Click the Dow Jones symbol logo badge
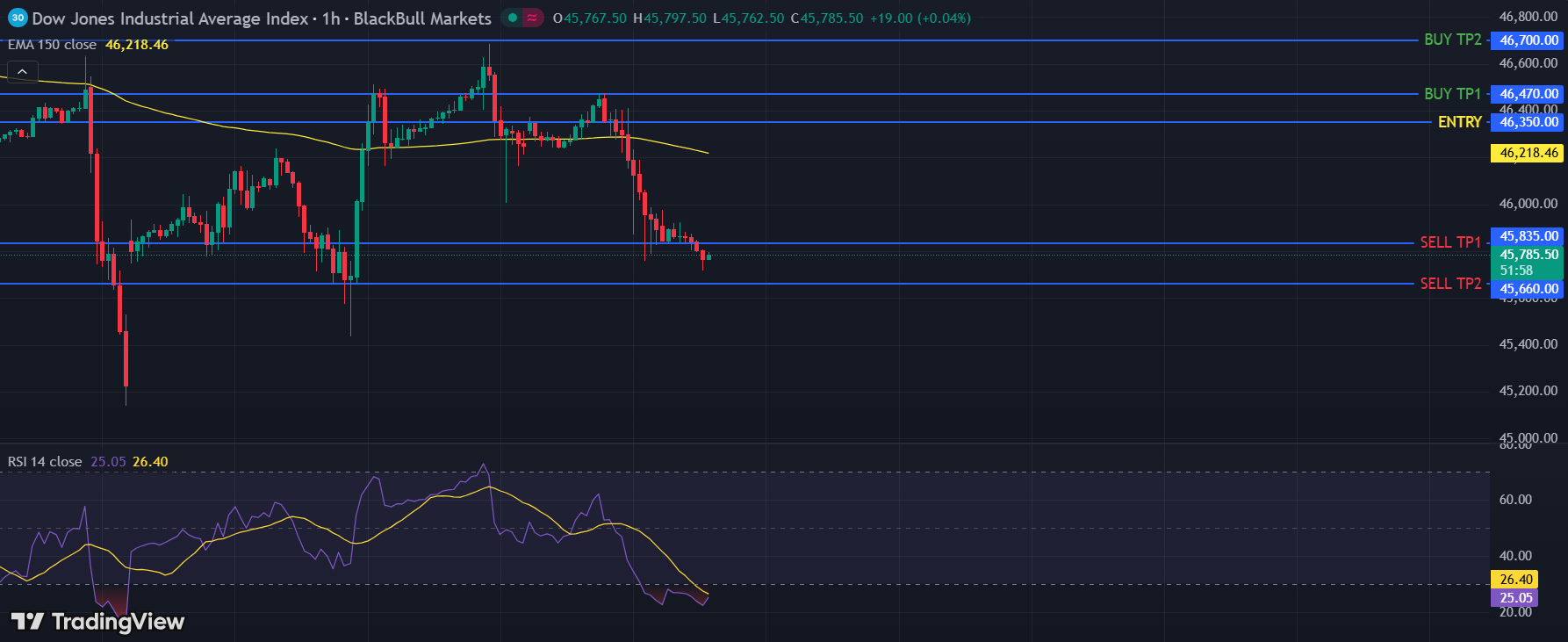The width and height of the screenshot is (1568, 642). point(18,18)
